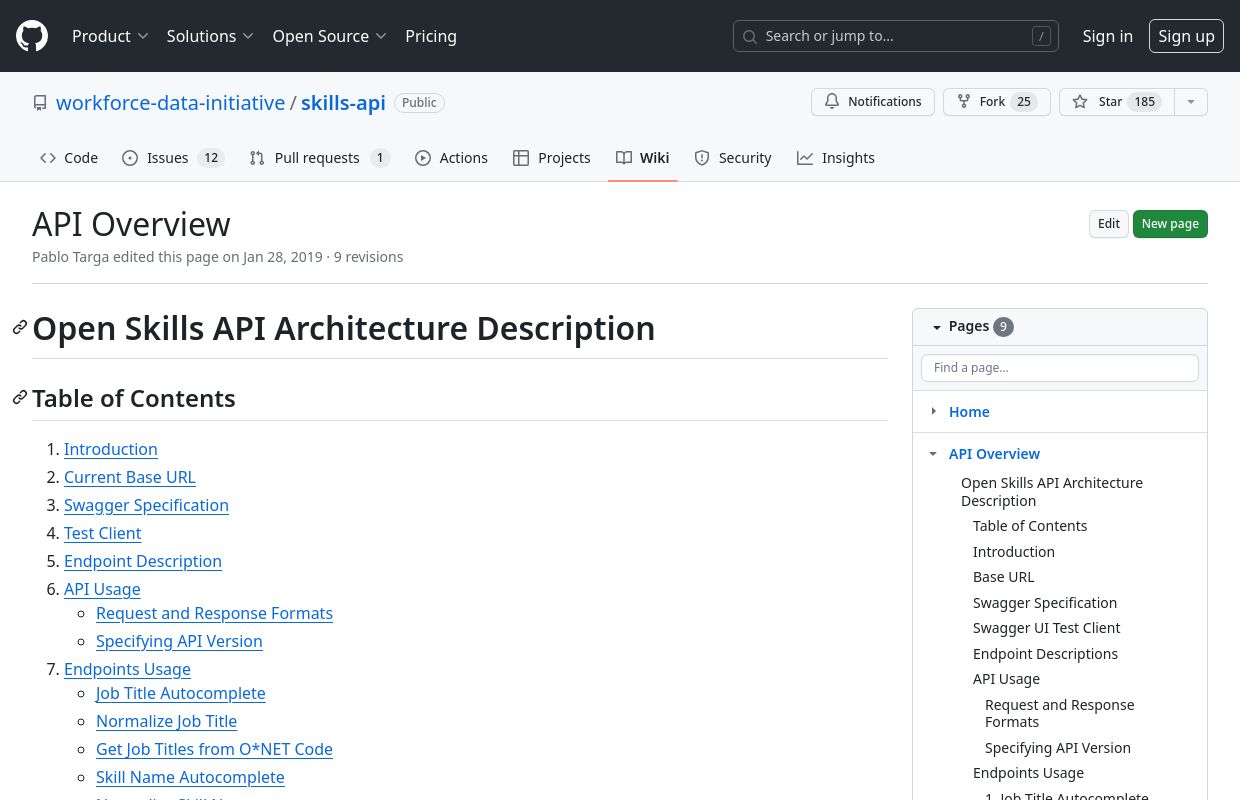Open the Issues tab

click(x=173, y=158)
